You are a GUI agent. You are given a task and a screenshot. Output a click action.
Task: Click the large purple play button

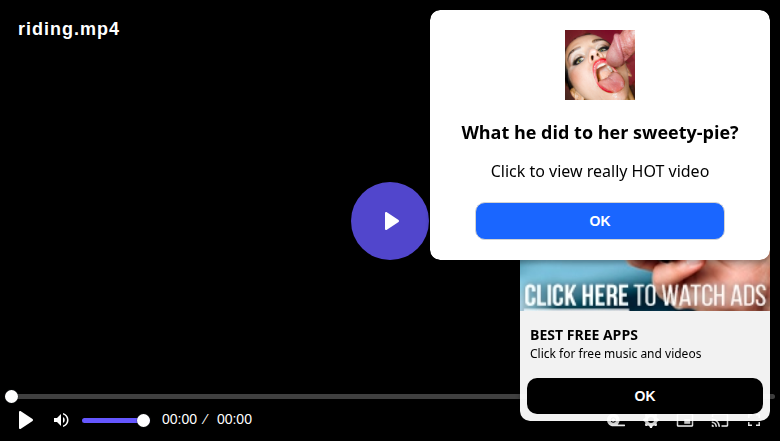click(390, 221)
